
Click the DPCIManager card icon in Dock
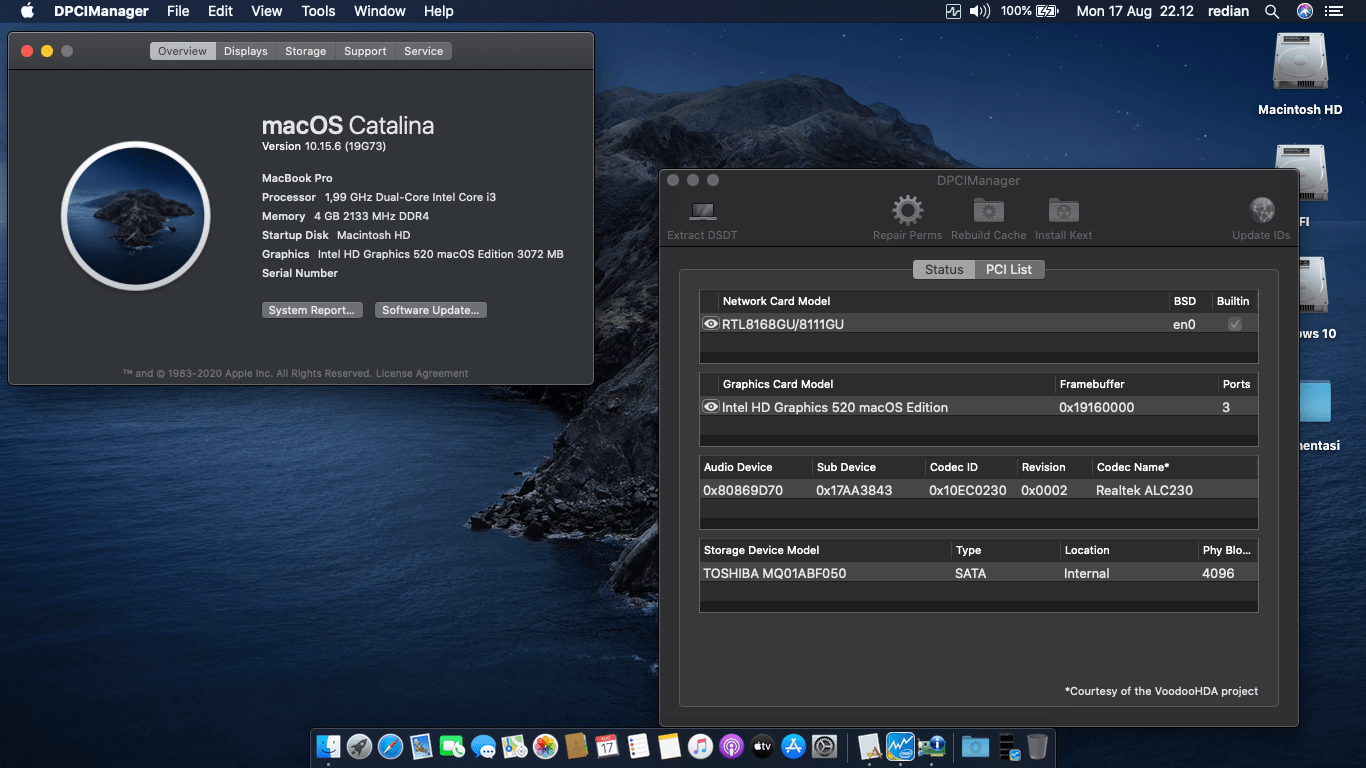pyautogui.click(x=931, y=746)
